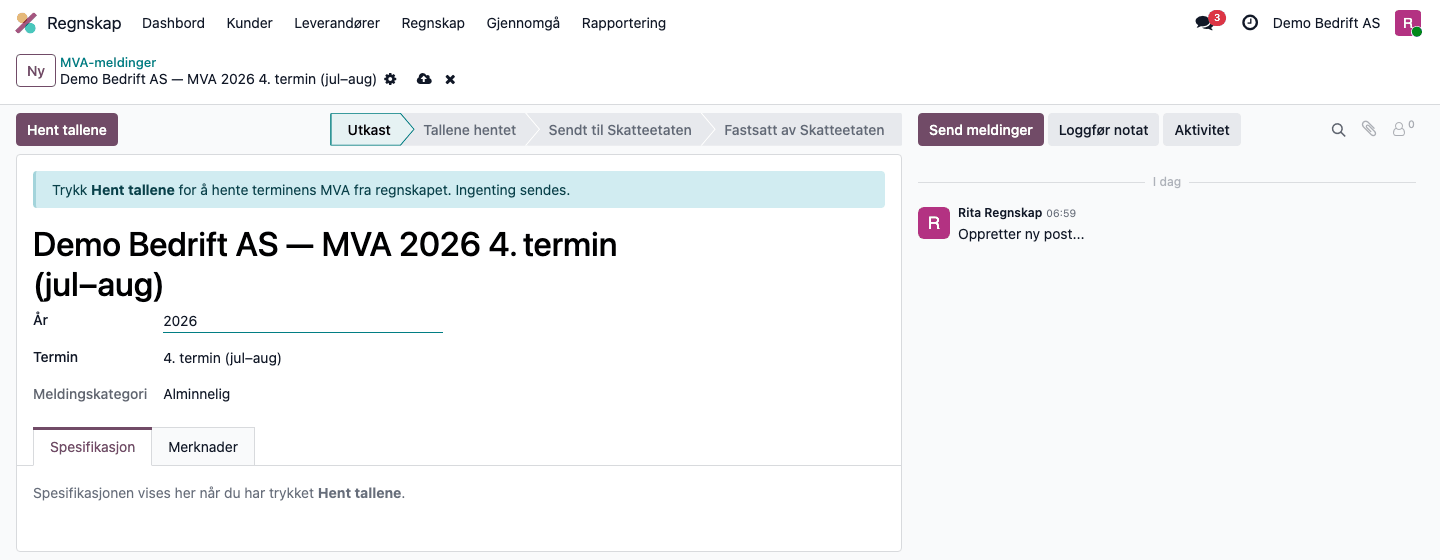Viewport: 1440px width, 560px height.
Task: Open the MVA-meldinger breadcrumb link
Action: click(x=108, y=62)
